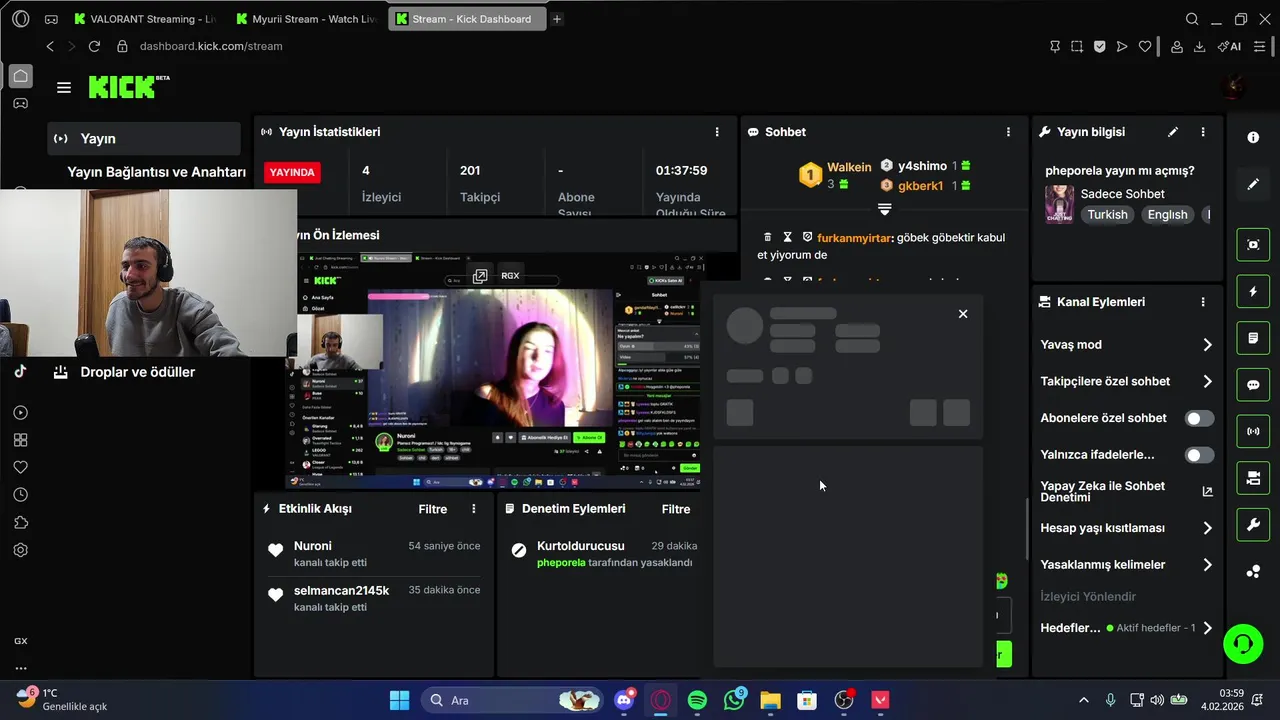The width and height of the screenshot is (1280, 720).
Task: Click selmancan2145k in activity feed
Action: coord(341,591)
